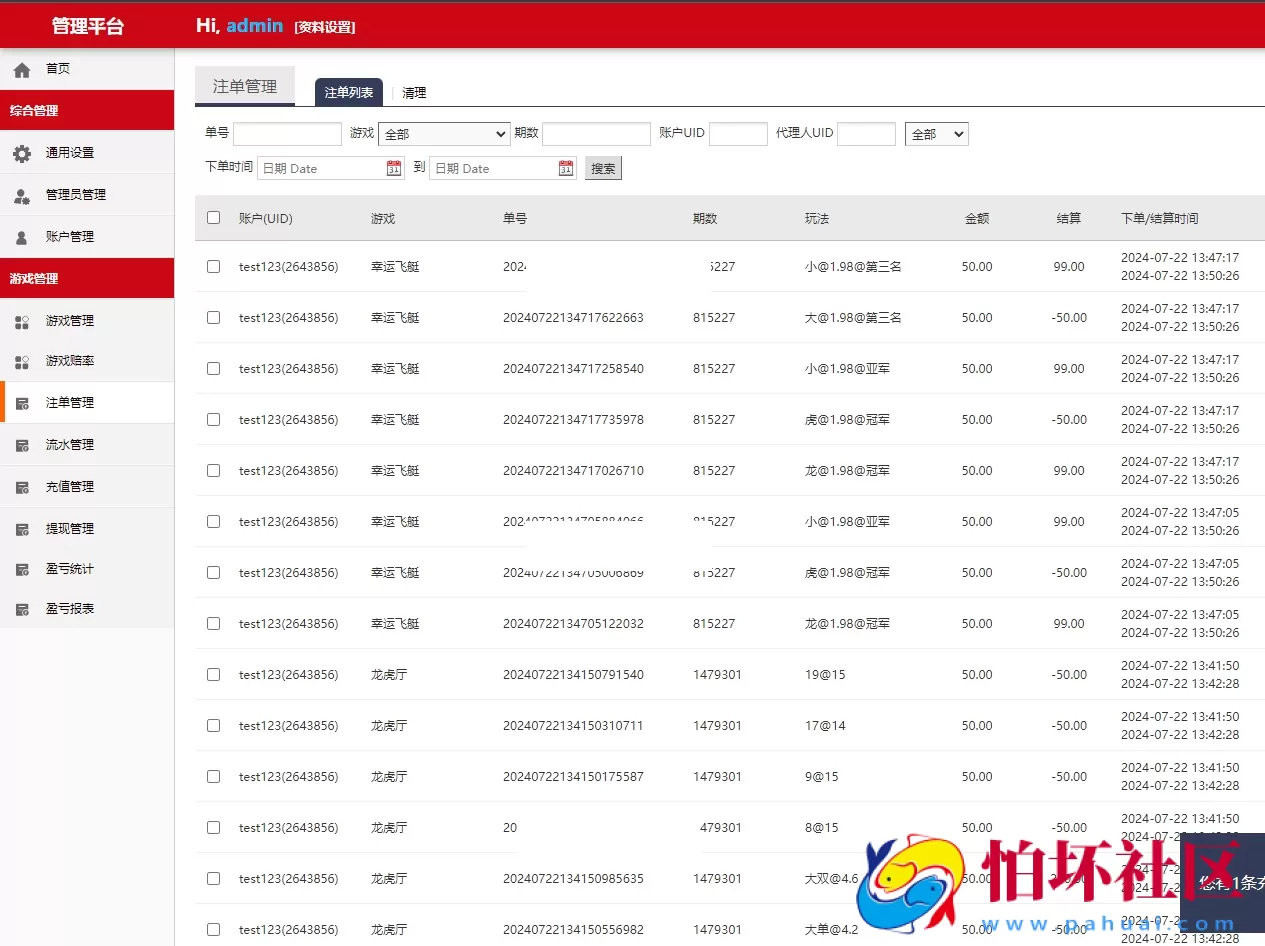1265x946 pixels.
Task: Click the 管理员管理 admin management icon
Action: tap(22, 194)
